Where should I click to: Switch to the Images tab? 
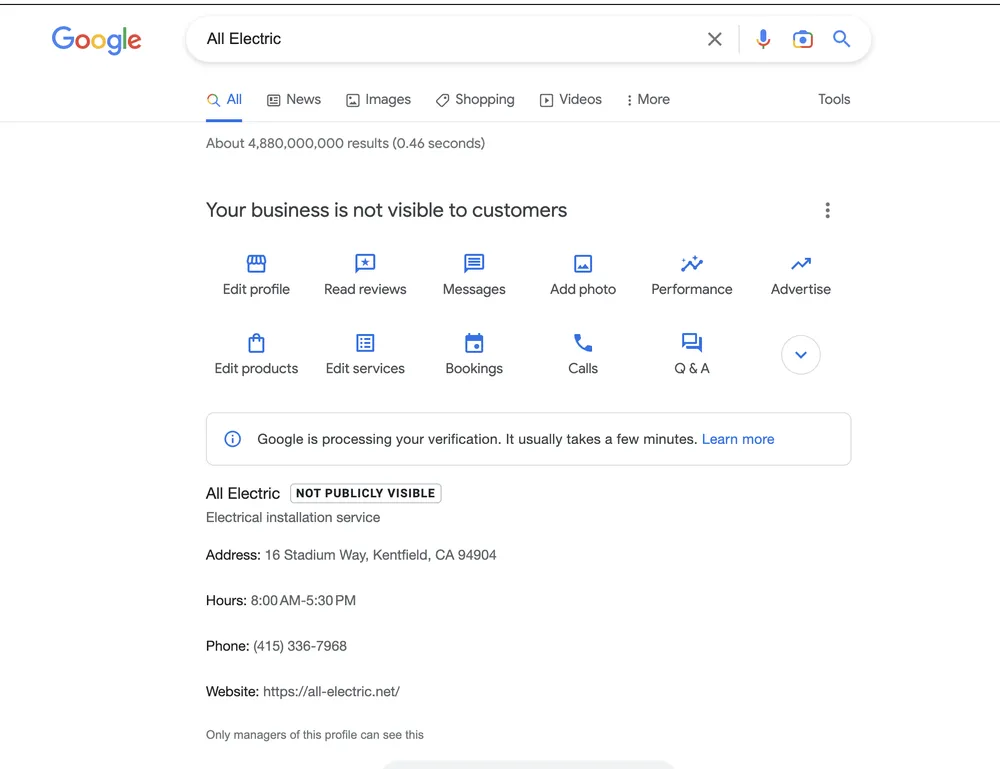tap(378, 100)
